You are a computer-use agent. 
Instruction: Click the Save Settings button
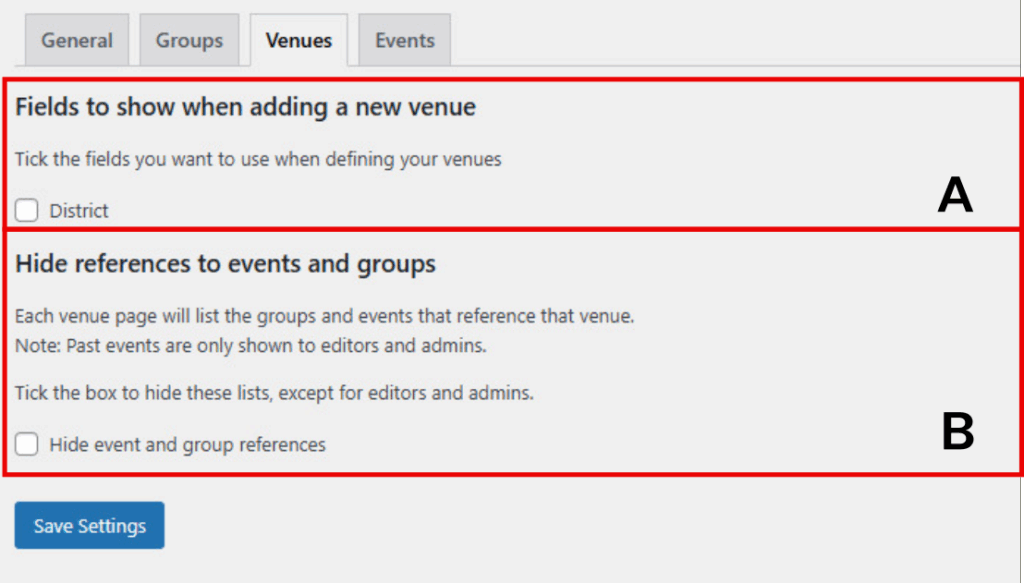pos(89,526)
